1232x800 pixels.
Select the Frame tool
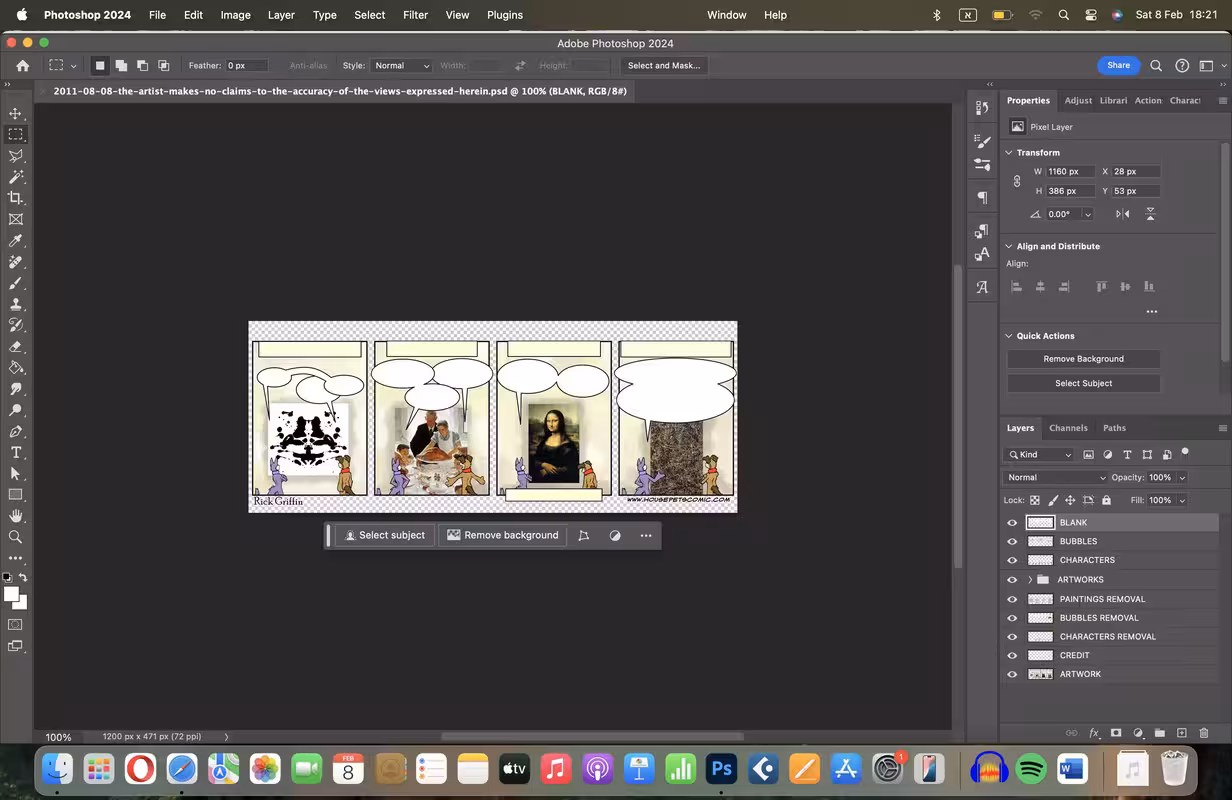(x=15, y=219)
